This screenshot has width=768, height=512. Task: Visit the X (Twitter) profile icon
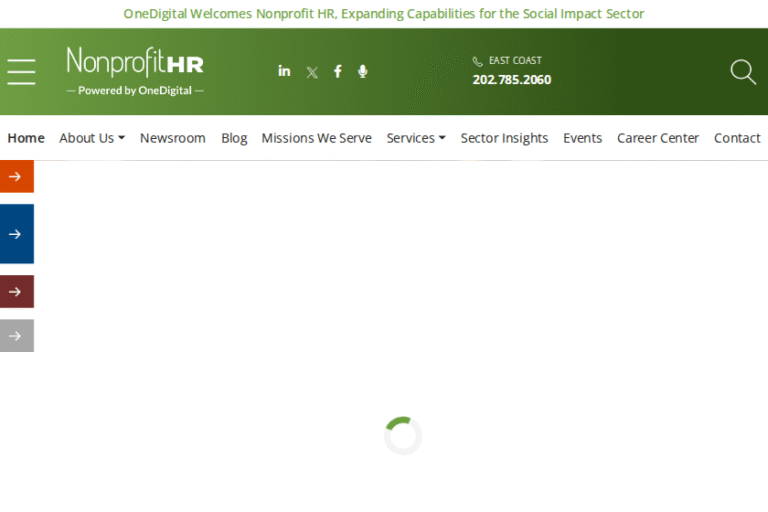click(x=312, y=72)
